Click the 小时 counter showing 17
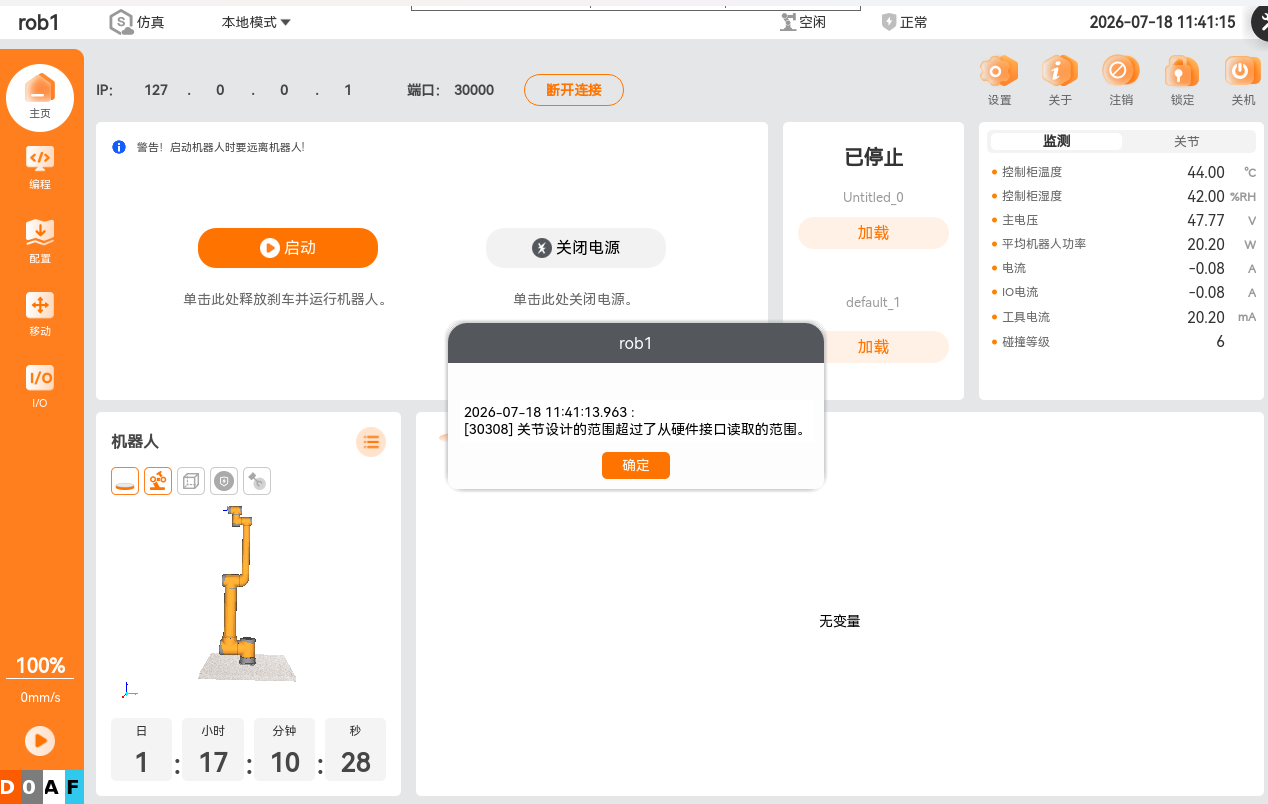Image resolution: width=1268 pixels, height=804 pixels. tap(213, 749)
